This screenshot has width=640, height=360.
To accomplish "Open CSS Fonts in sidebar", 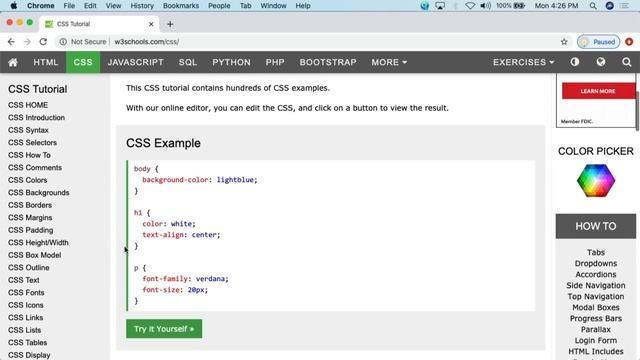I will point(26,293).
